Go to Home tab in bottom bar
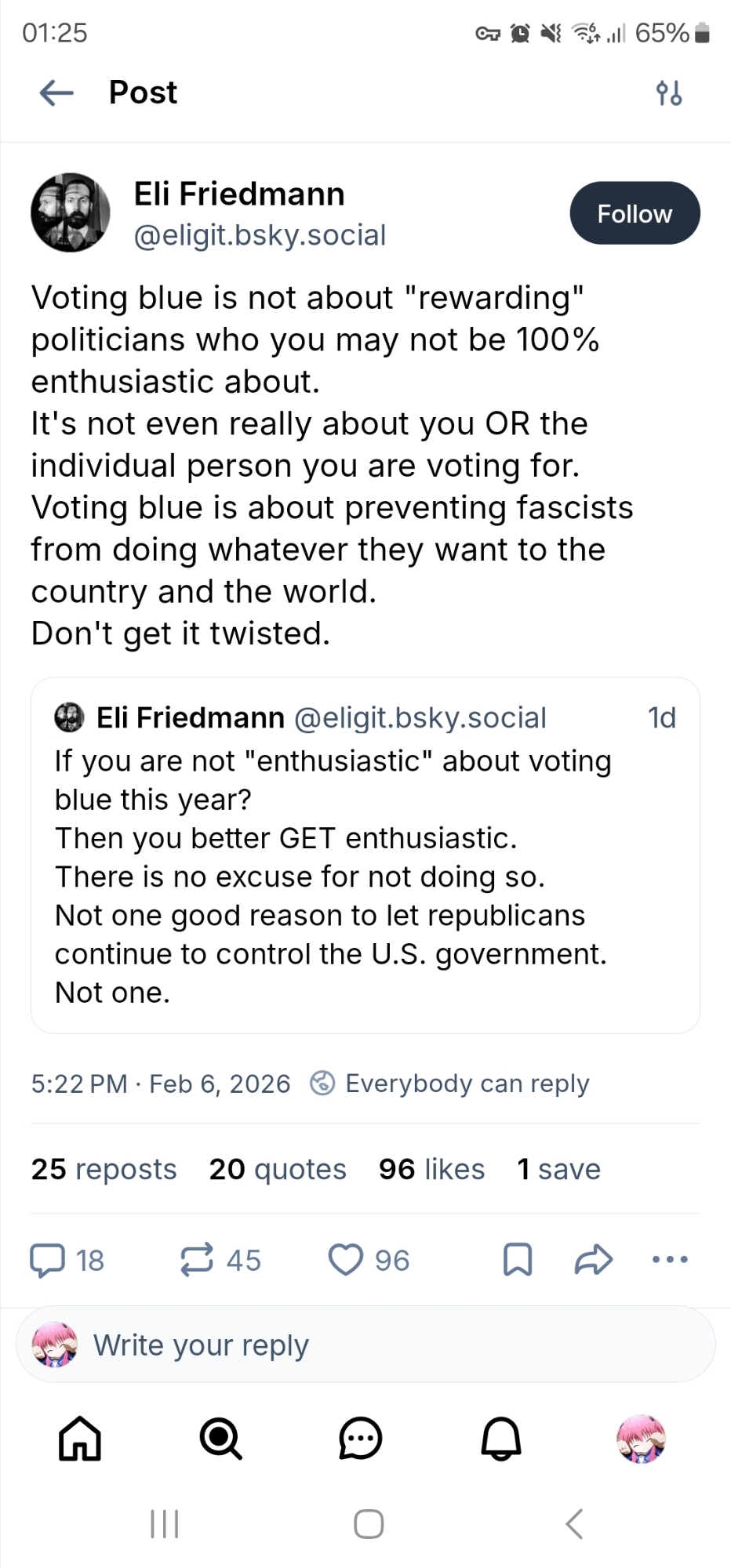The image size is (731, 1568). 80,1439
